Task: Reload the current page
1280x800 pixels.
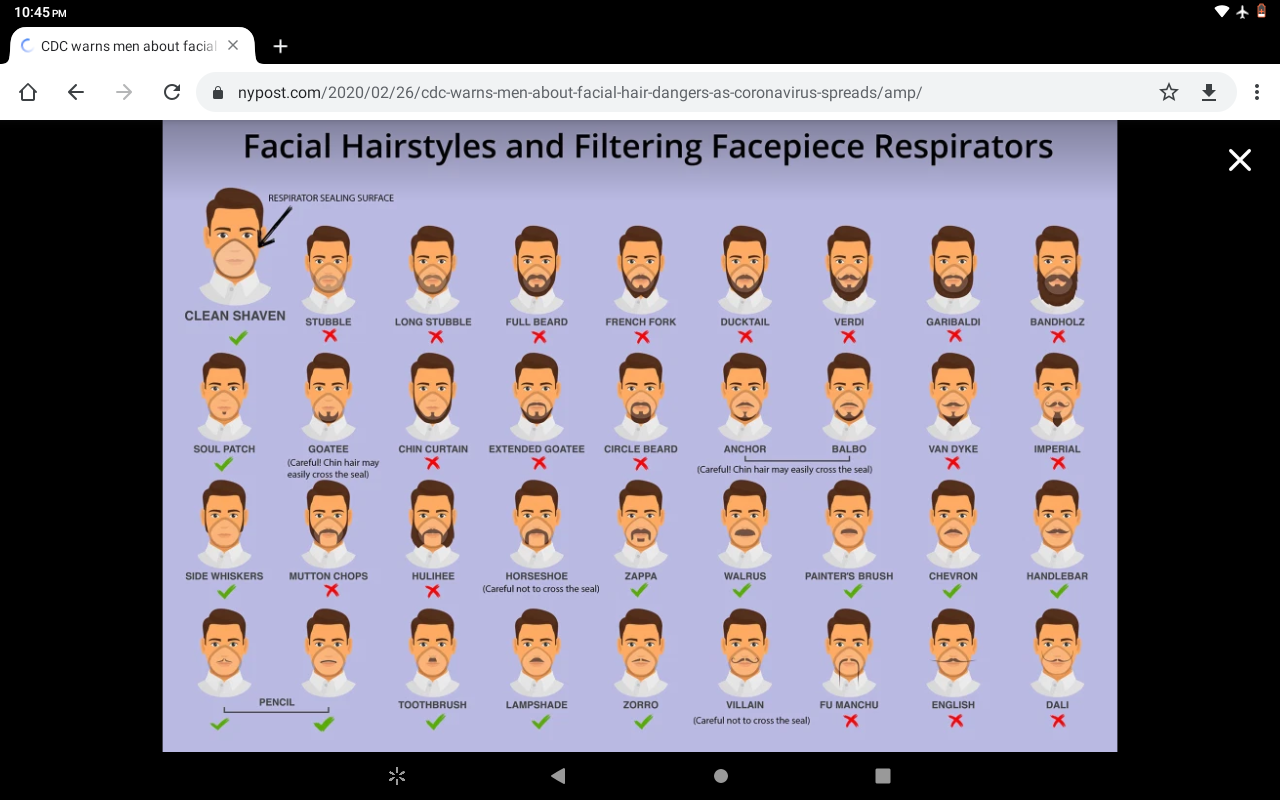Action: tap(172, 92)
